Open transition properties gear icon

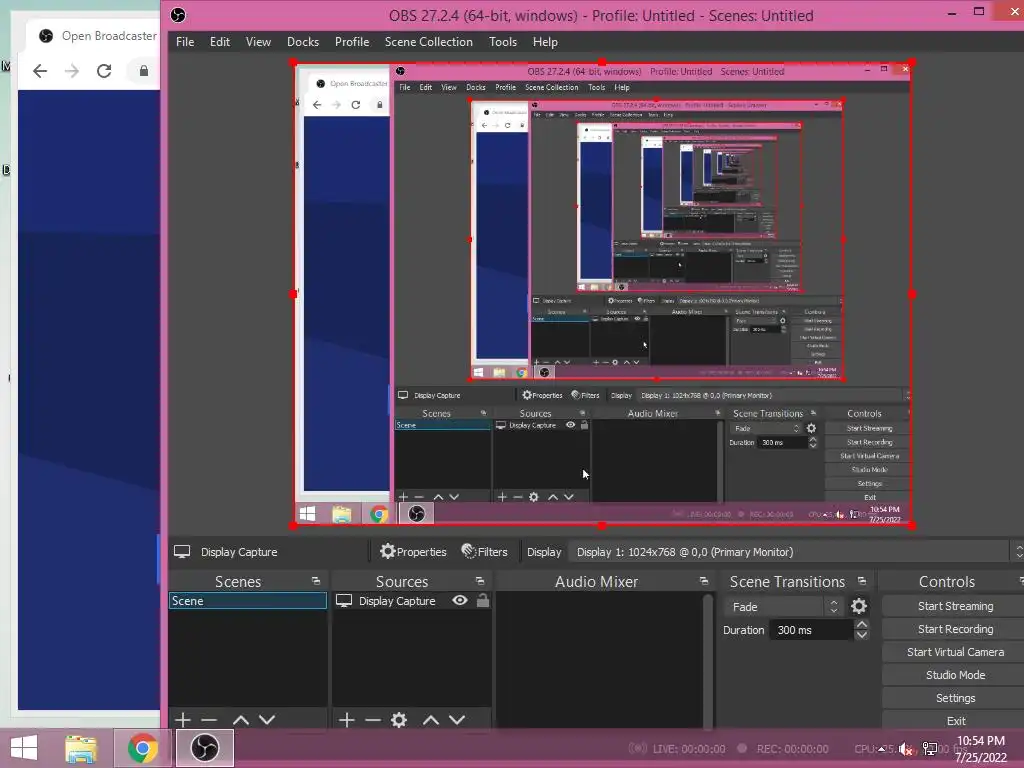[859, 607]
